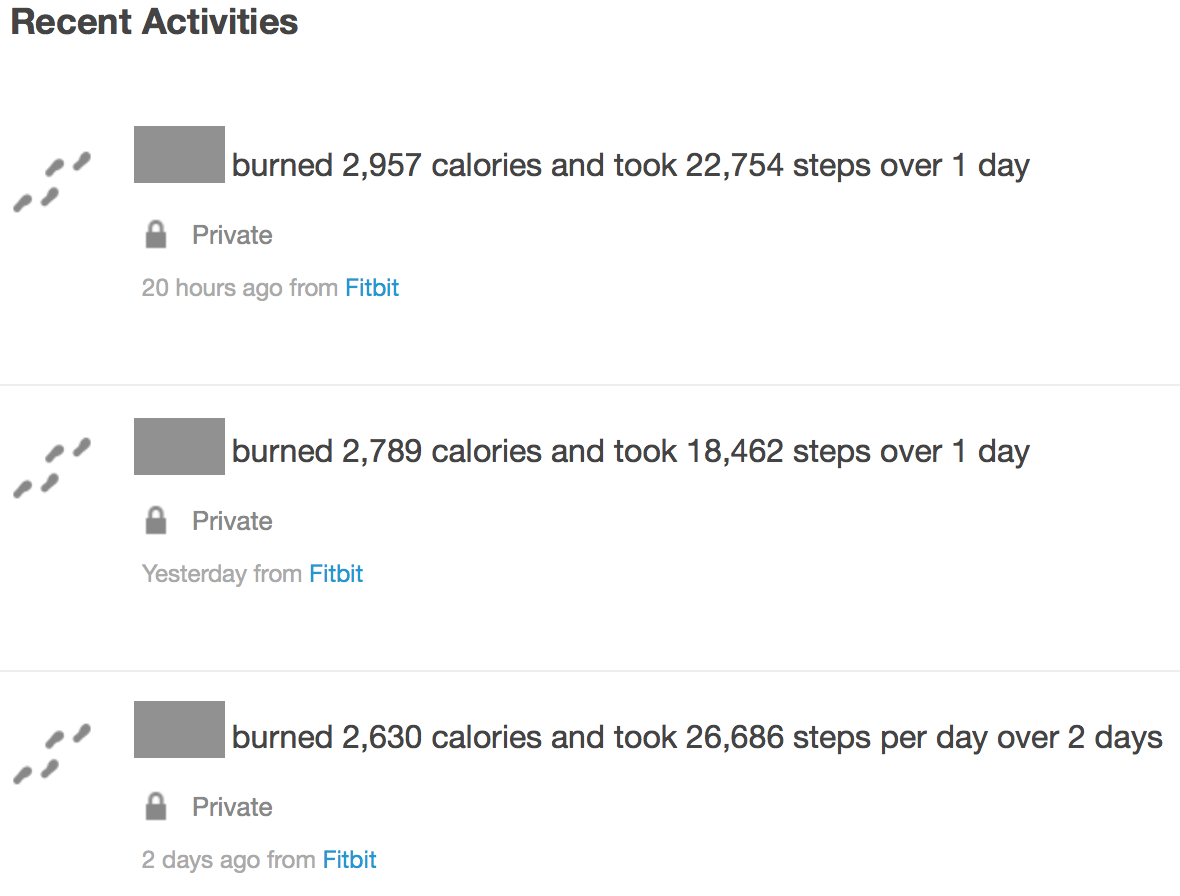Click lock icon under the 2,789 calories activity
This screenshot has height=896, width=1180.
(x=155, y=521)
